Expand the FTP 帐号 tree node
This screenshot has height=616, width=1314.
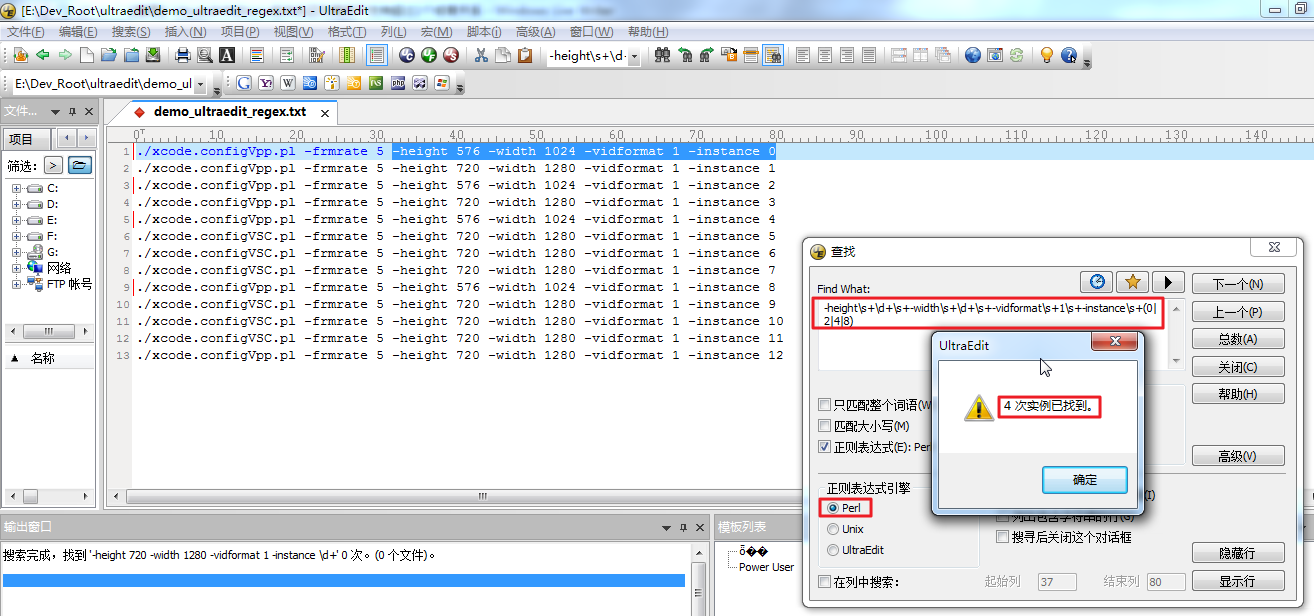pos(16,284)
